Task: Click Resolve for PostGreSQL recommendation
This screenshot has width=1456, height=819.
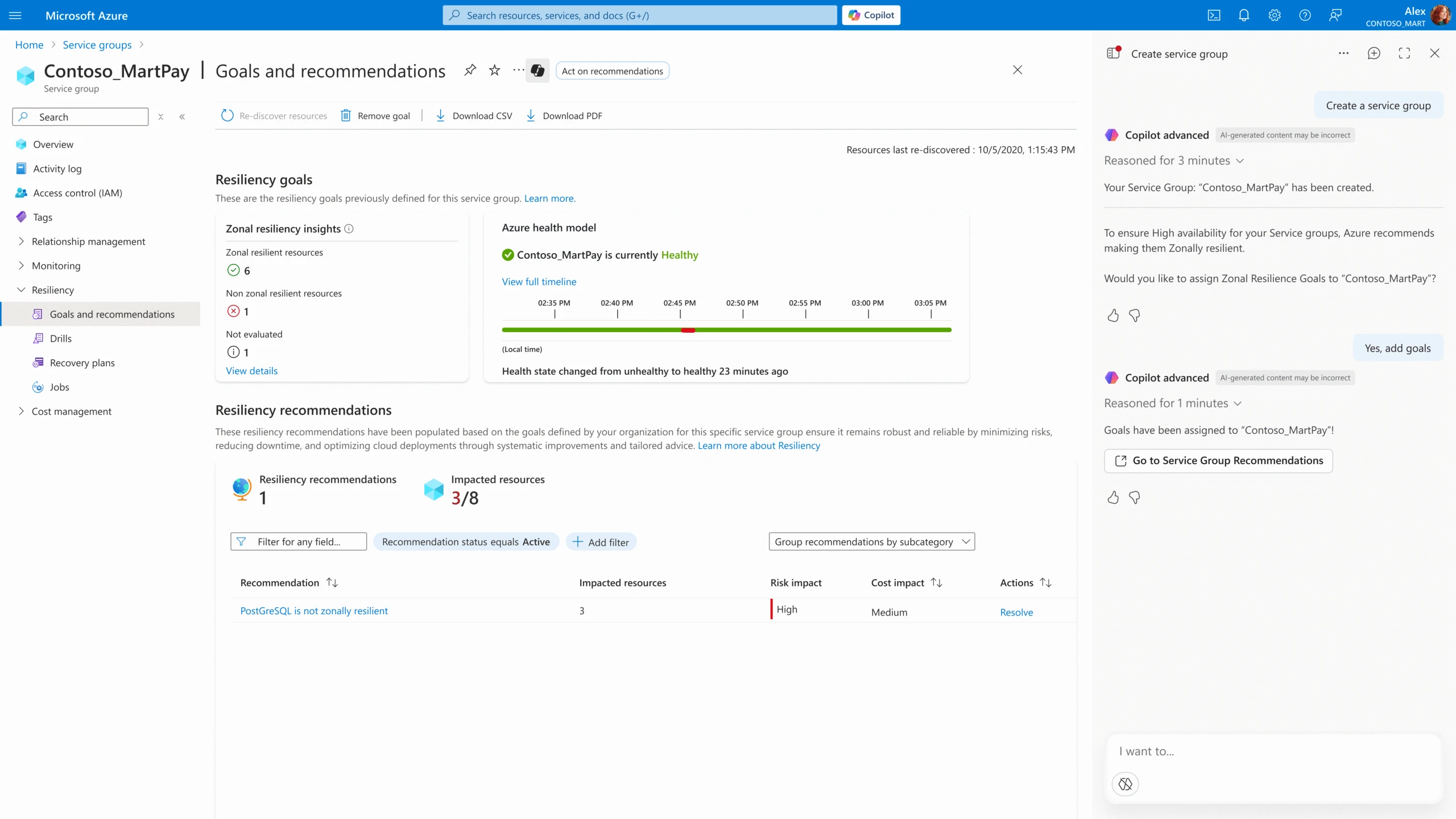Action: (x=1016, y=612)
